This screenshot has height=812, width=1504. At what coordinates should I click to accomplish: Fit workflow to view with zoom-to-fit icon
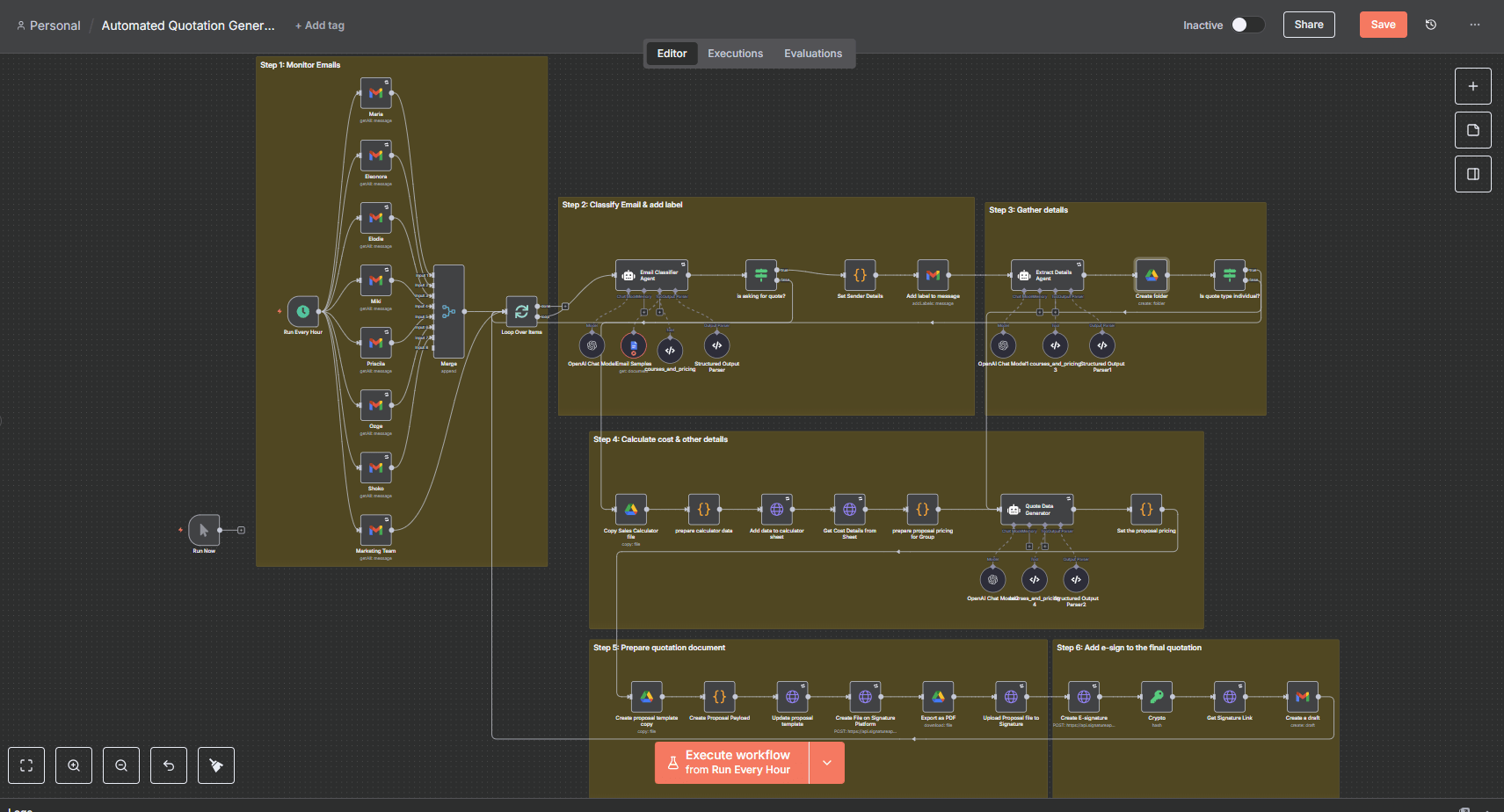click(26, 765)
